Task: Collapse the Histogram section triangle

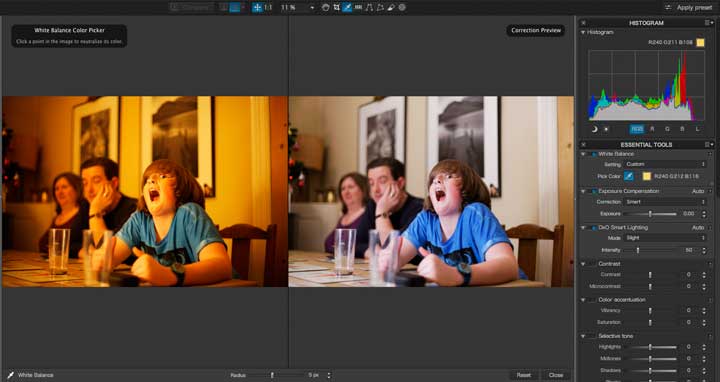Action: point(583,33)
